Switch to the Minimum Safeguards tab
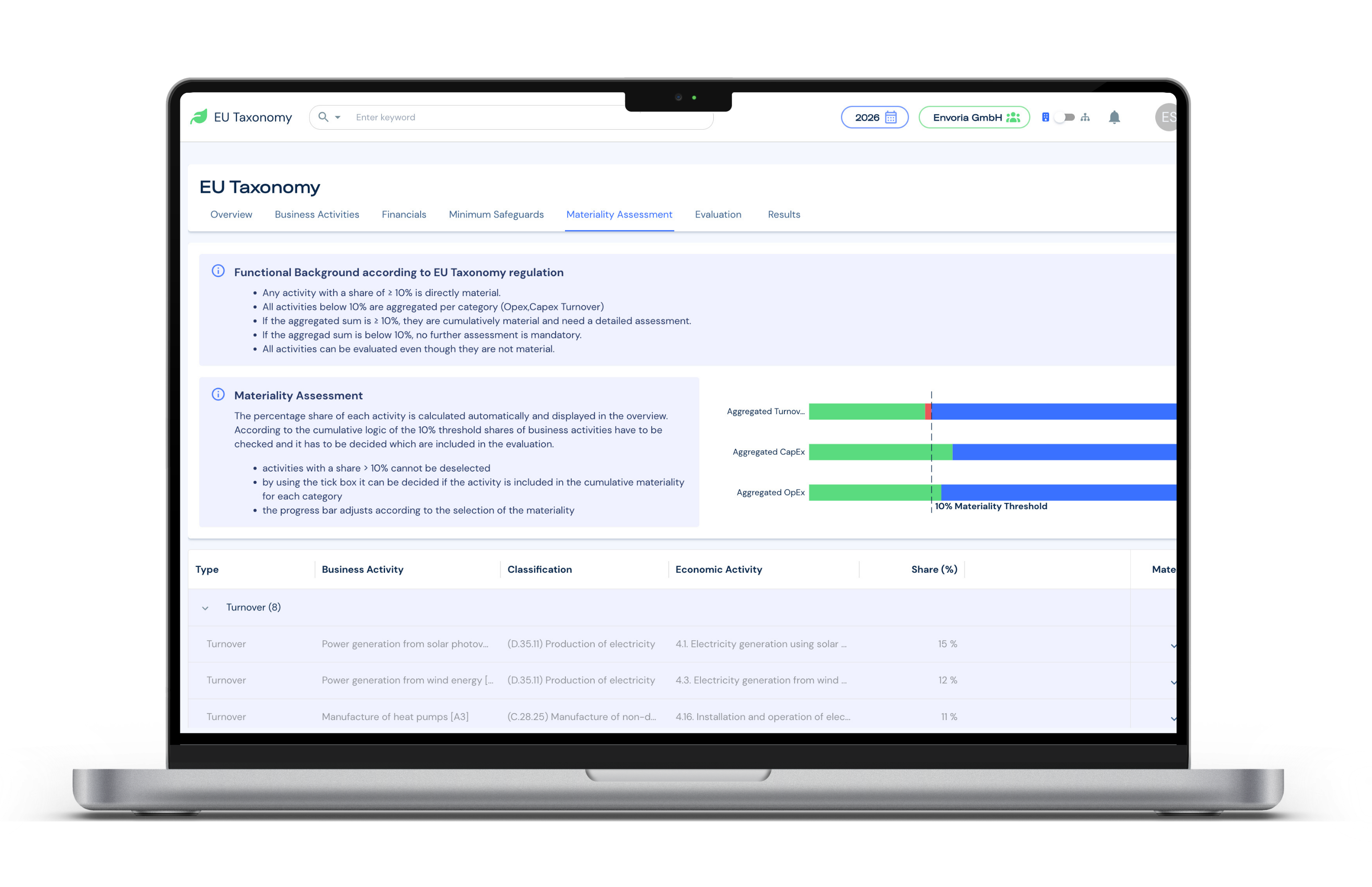The width and height of the screenshot is (1372, 887). [496, 214]
